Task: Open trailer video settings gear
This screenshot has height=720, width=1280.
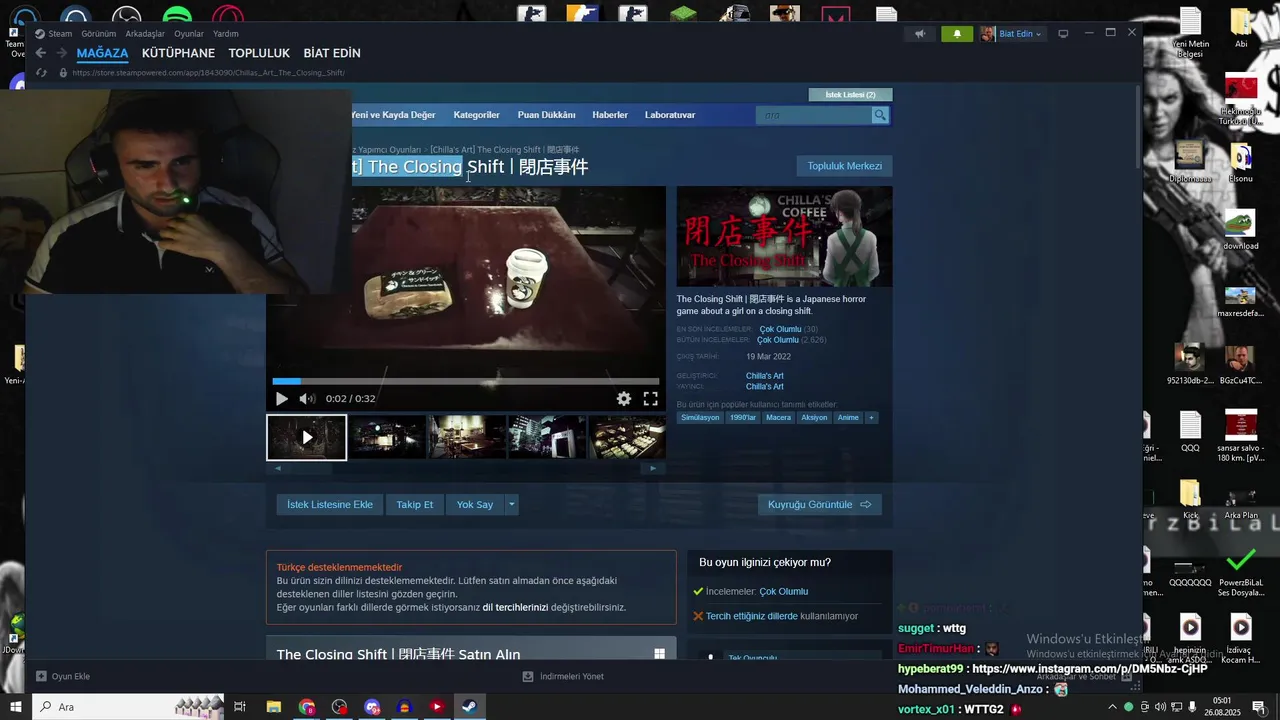Action: tap(624, 399)
